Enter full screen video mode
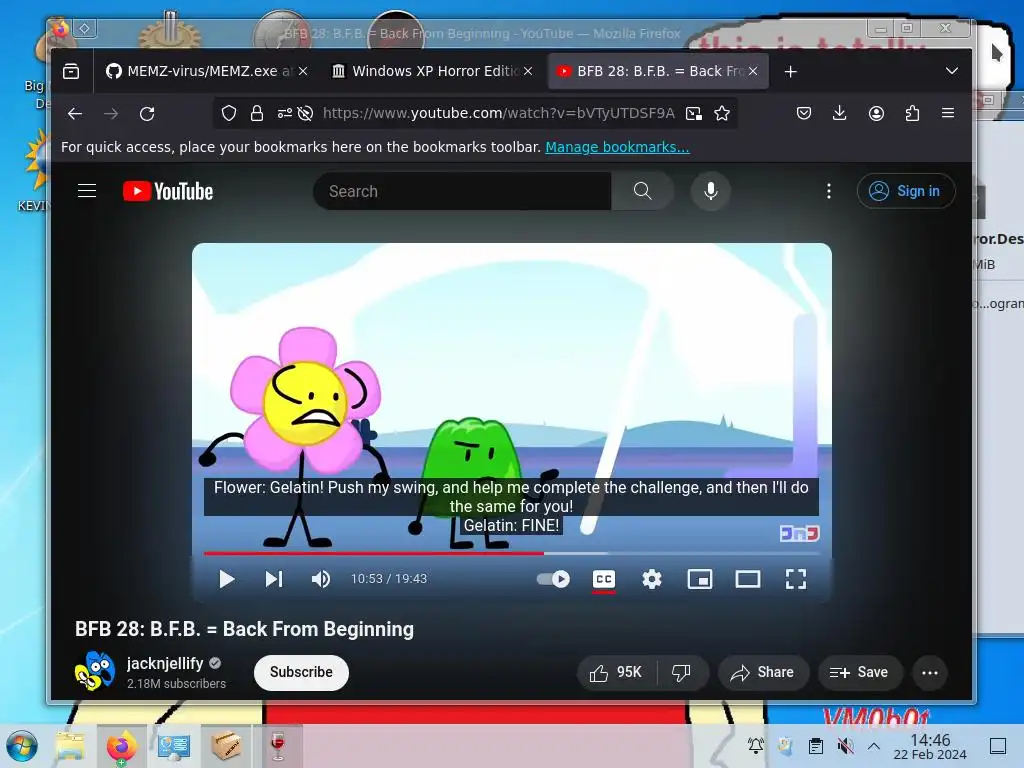This screenshot has width=1024, height=768. (795, 579)
